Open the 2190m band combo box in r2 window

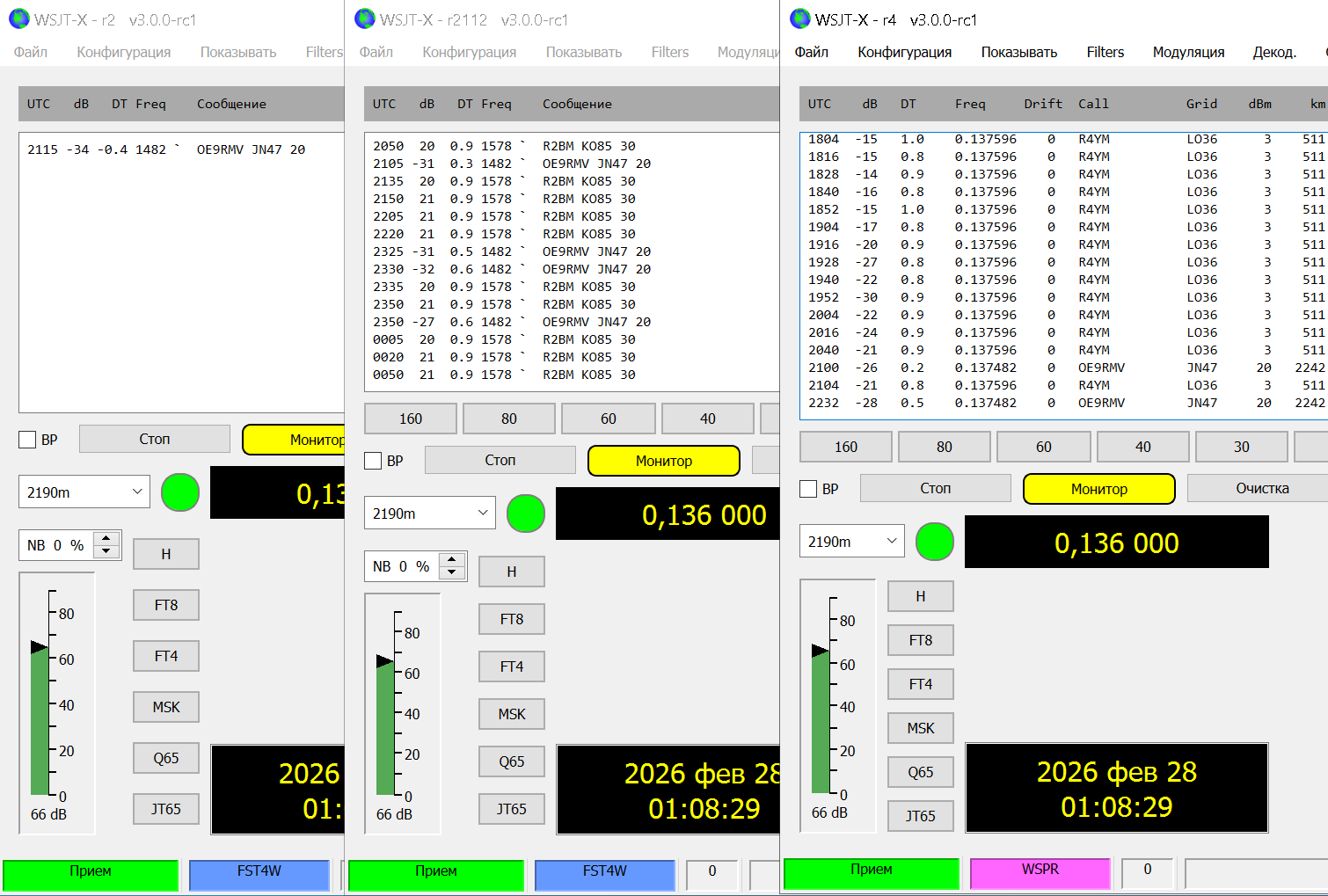click(x=84, y=492)
